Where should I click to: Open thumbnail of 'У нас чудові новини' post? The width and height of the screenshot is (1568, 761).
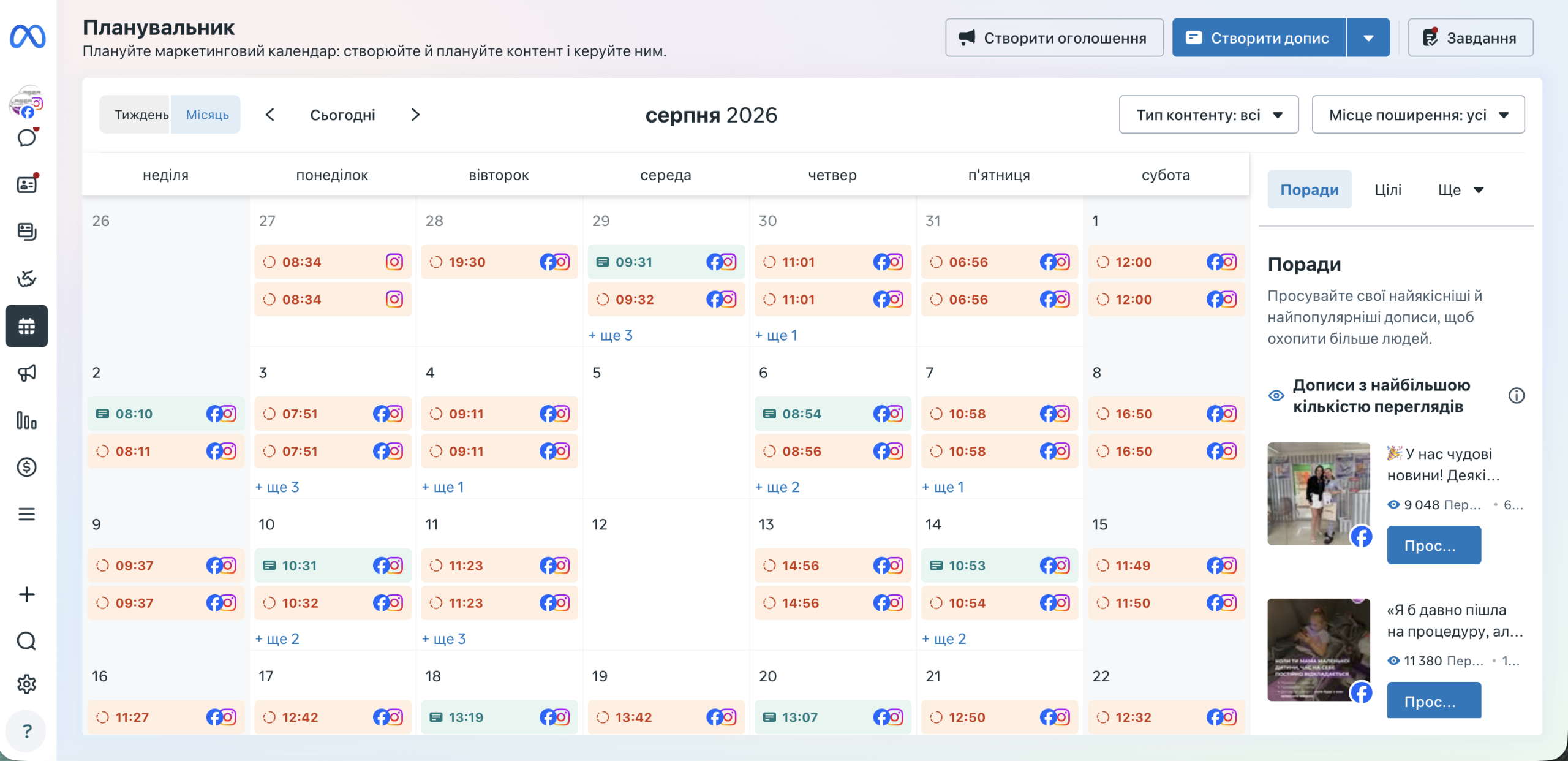pos(1319,494)
